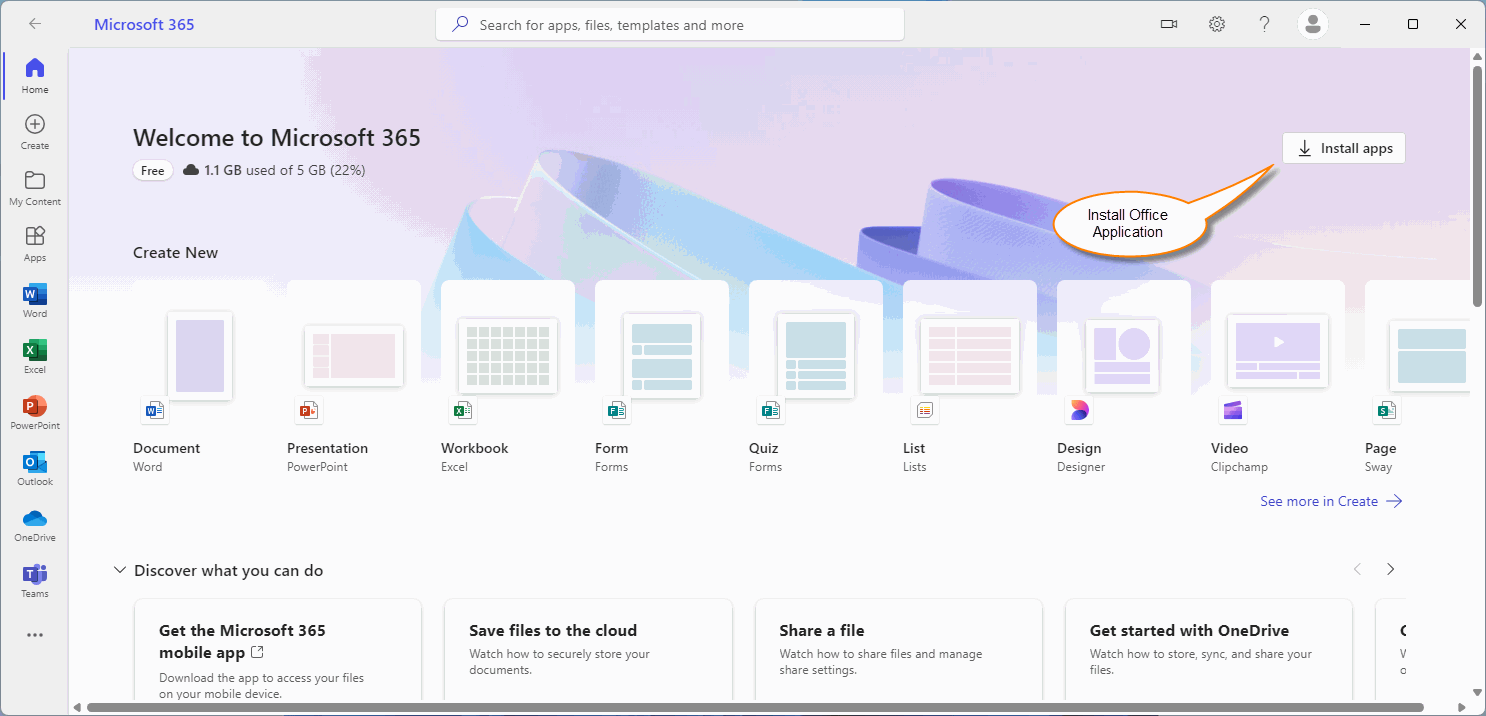The height and width of the screenshot is (716, 1486).
Task: Click the vertical scrollbar thumb
Action: coord(1477,186)
